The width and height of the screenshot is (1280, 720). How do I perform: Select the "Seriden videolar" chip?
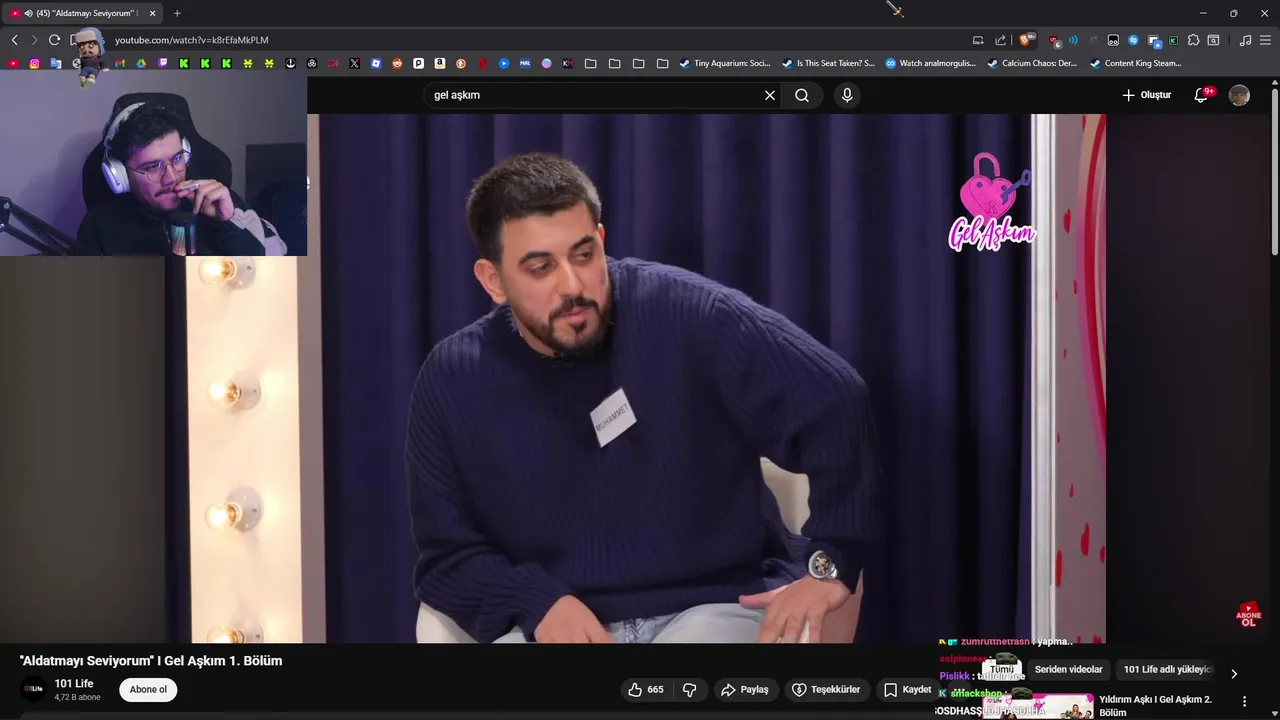tap(1068, 670)
